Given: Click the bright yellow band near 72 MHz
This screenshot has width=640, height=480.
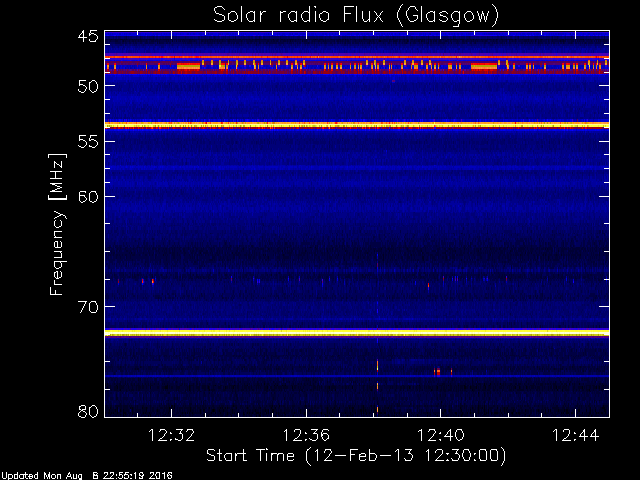Looking at the screenshot, I should tap(357, 333).
